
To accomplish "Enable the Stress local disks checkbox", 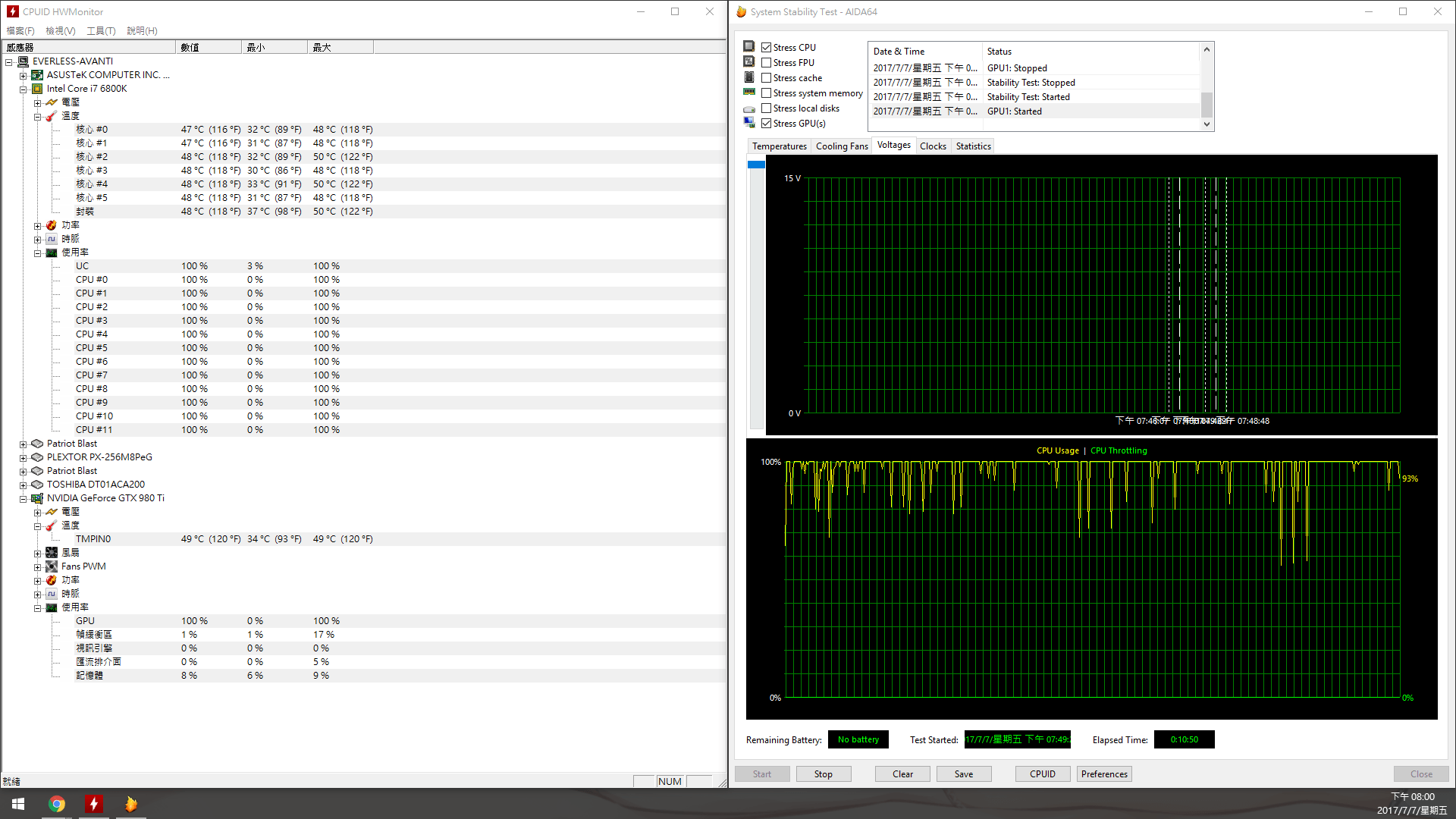I will tap(767, 108).
